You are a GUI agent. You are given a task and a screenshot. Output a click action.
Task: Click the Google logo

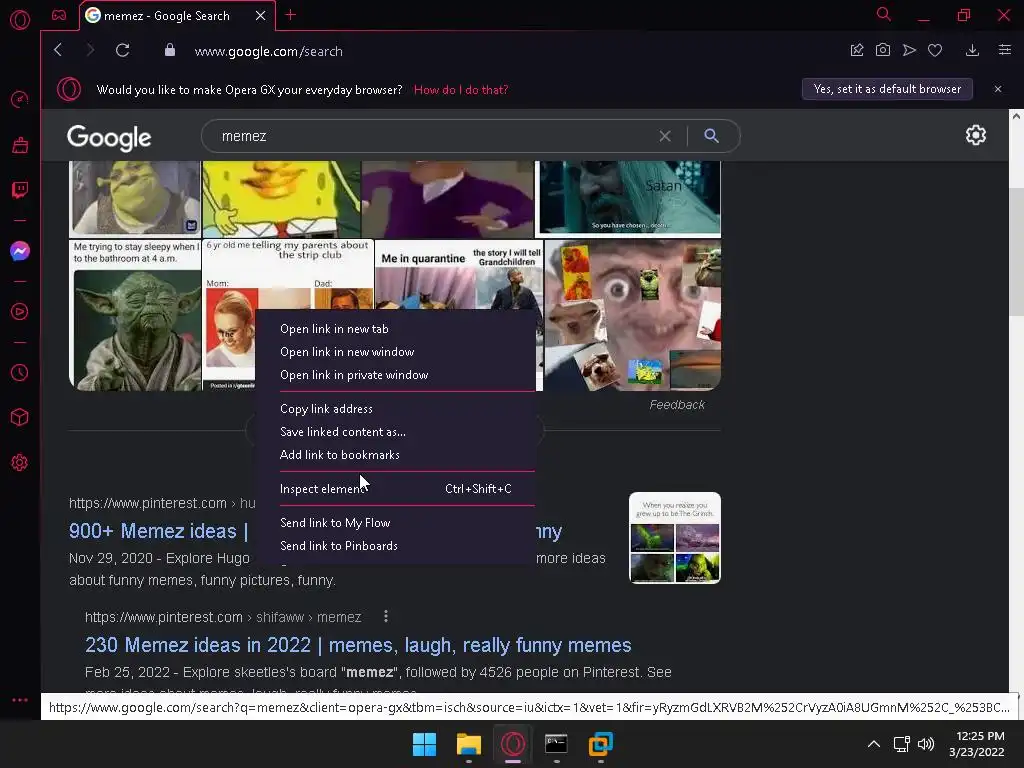coord(109,137)
